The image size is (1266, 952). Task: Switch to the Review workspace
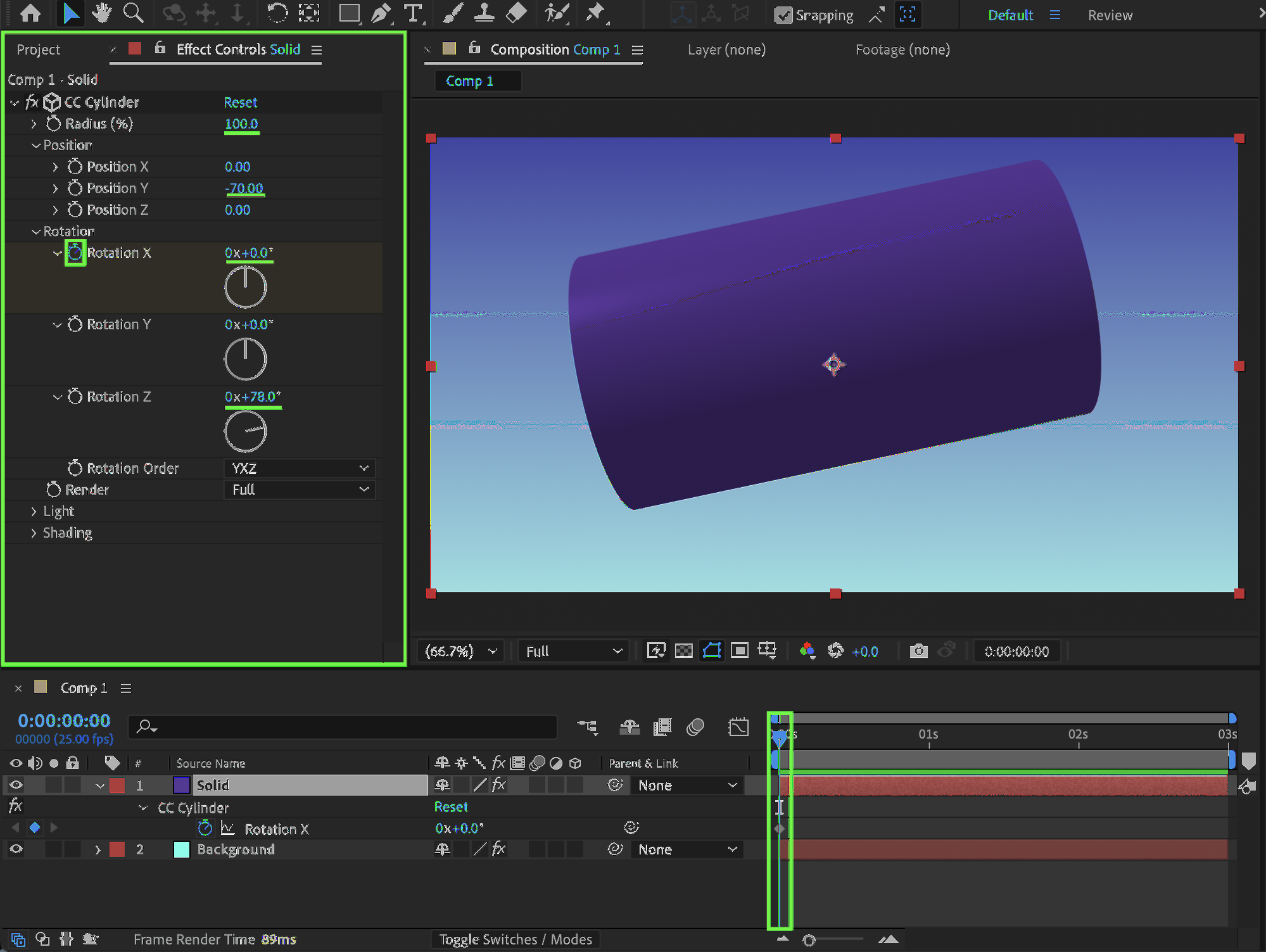coord(1110,15)
